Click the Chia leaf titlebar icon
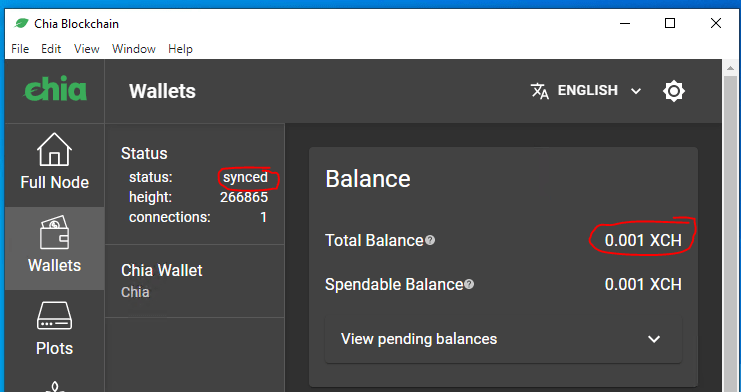Screen dimensions: 741x392 click(21, 23)
